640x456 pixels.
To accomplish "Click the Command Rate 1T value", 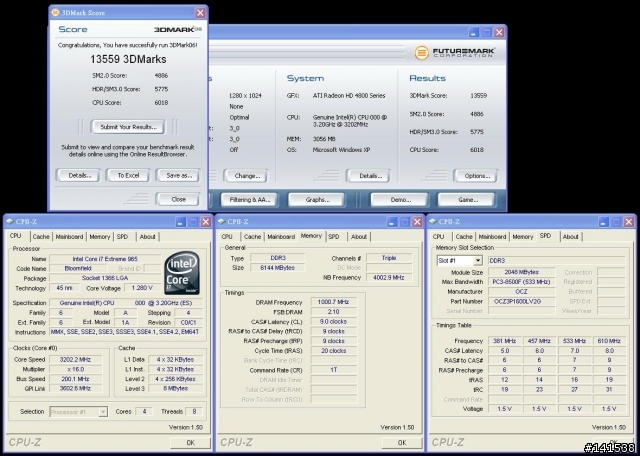I will tap(333, 370).
